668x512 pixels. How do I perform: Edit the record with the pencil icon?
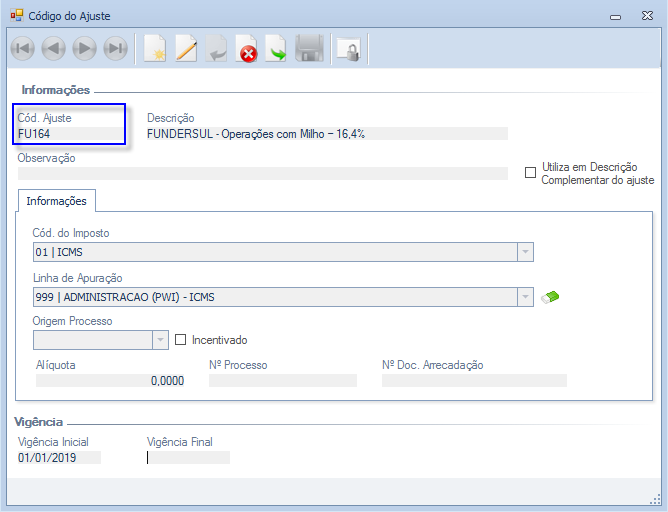[186, 49]
